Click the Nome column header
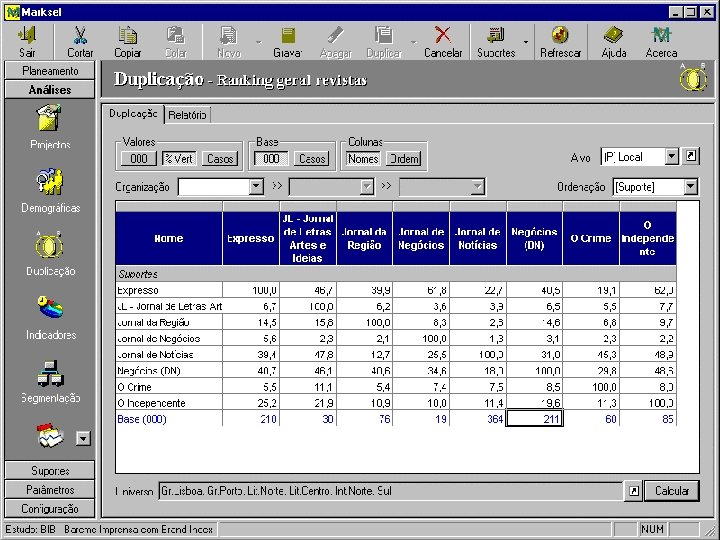 (169, 238)
